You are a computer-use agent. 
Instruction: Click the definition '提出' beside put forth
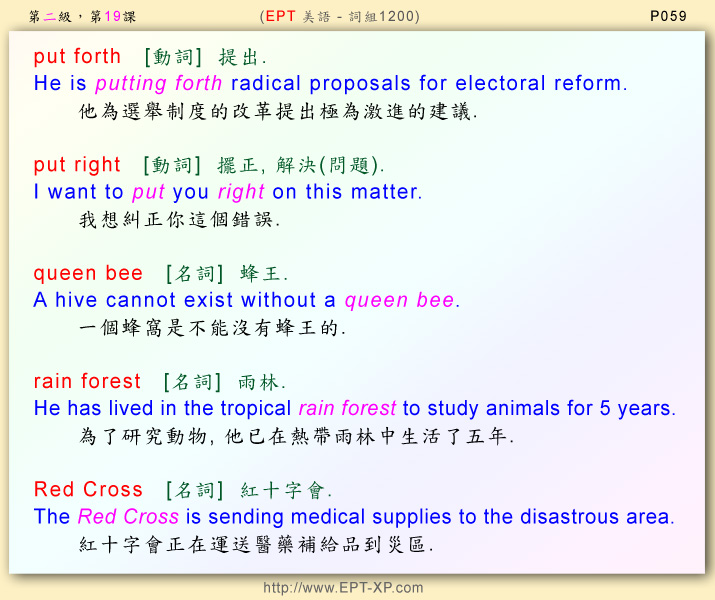tap(242, 57)
